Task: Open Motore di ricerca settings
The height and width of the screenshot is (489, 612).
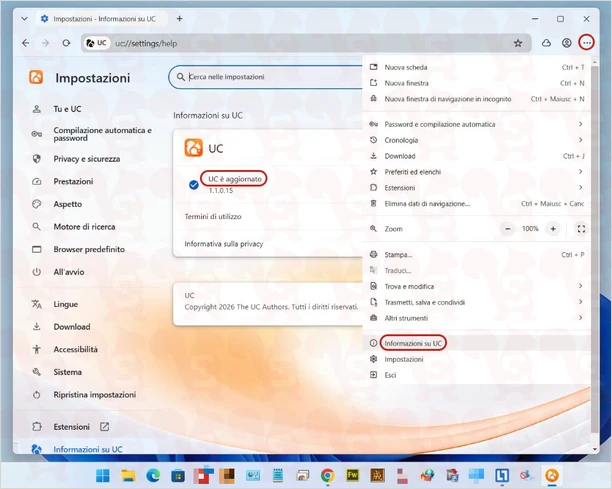Action: click(x=84, y=227)
